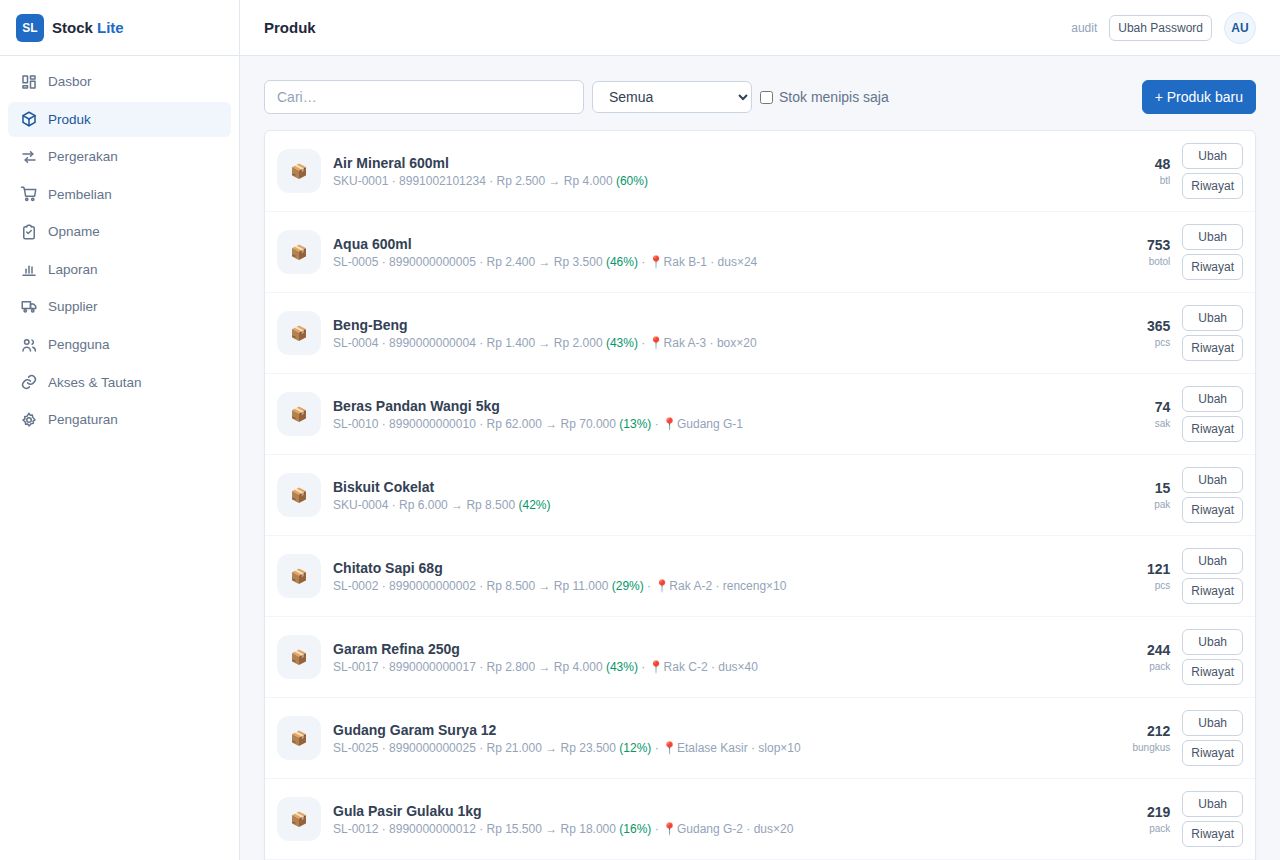Click Gudang Garam Surya package icon

click(299, 738)
